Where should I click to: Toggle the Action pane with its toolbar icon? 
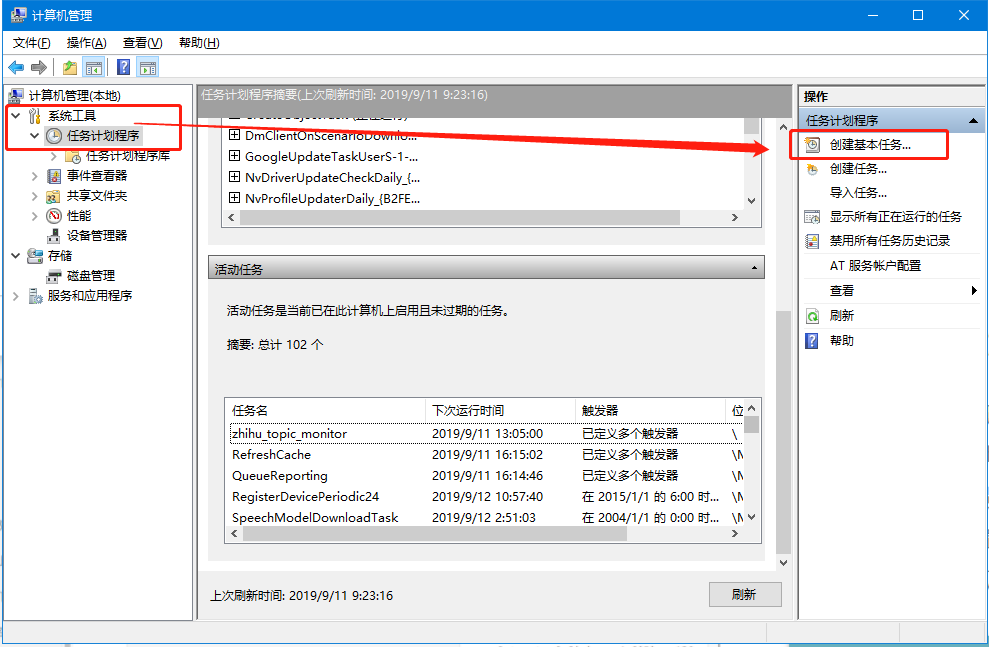(148, 66)
